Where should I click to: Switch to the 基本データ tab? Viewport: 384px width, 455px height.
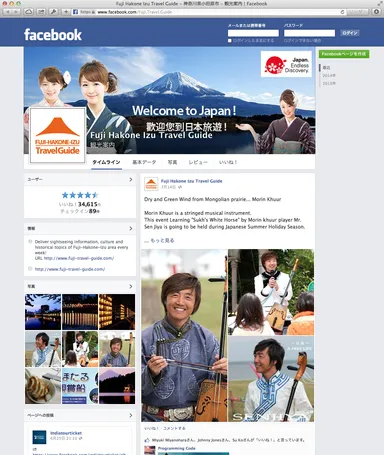pos(144,162)
